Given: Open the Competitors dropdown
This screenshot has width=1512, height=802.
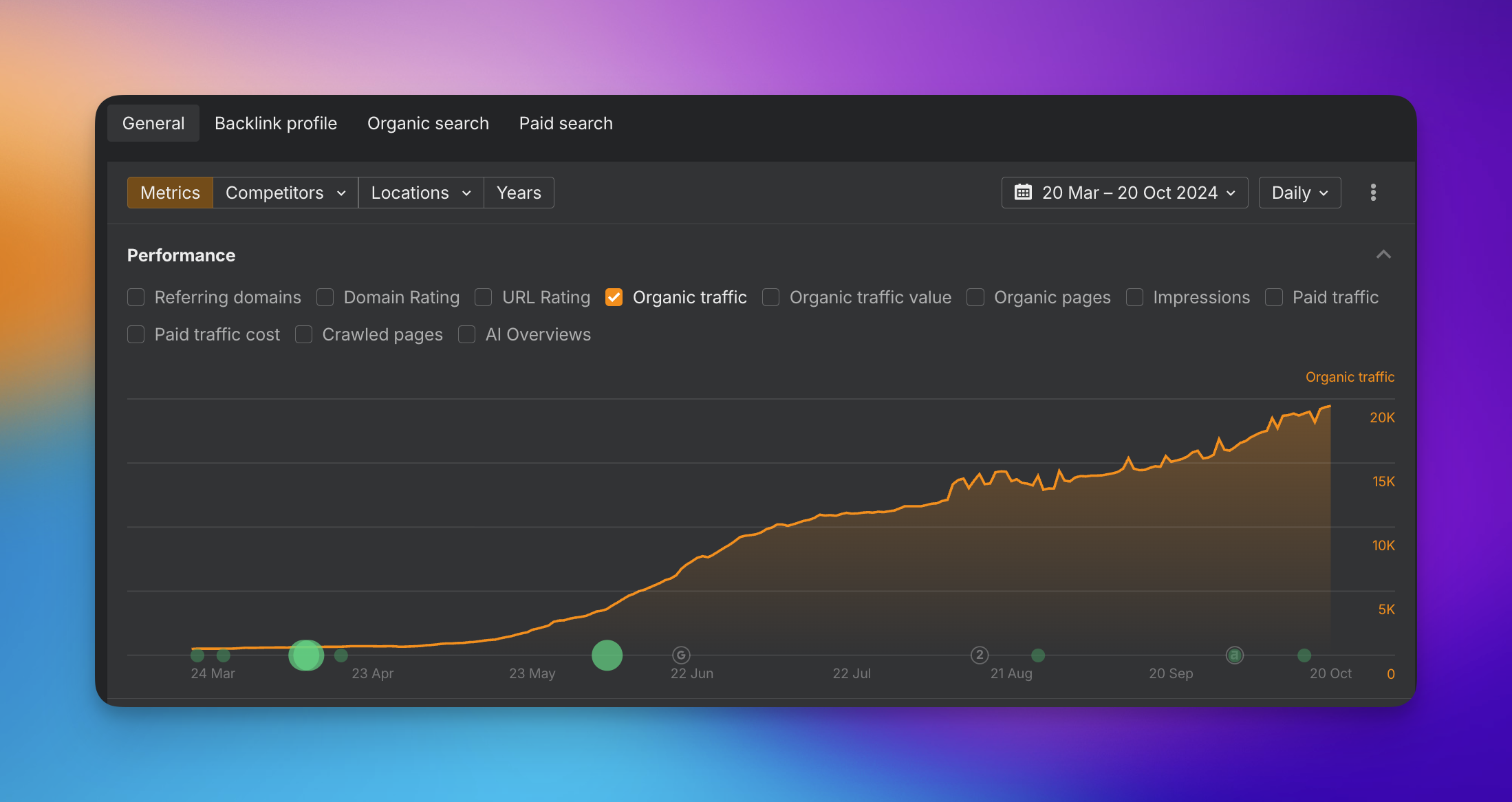Looking at the screenshot, I should tap(285, 193).
